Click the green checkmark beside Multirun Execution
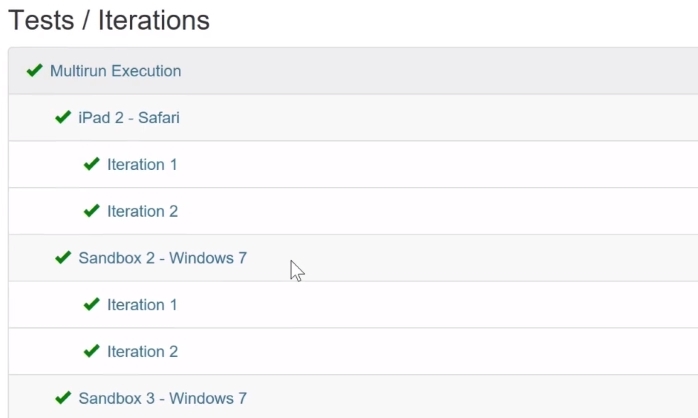This screenshot has width=698, height=418. click(35, 71)
